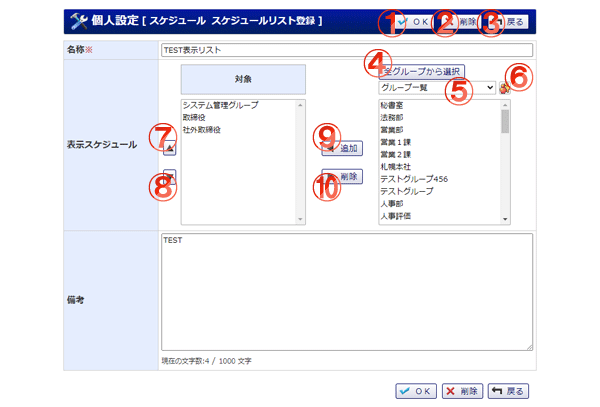Viewport: 600px width, 407px height.
Task: Click the 戻る button in the header bar
Action: [x=507, y=22]
